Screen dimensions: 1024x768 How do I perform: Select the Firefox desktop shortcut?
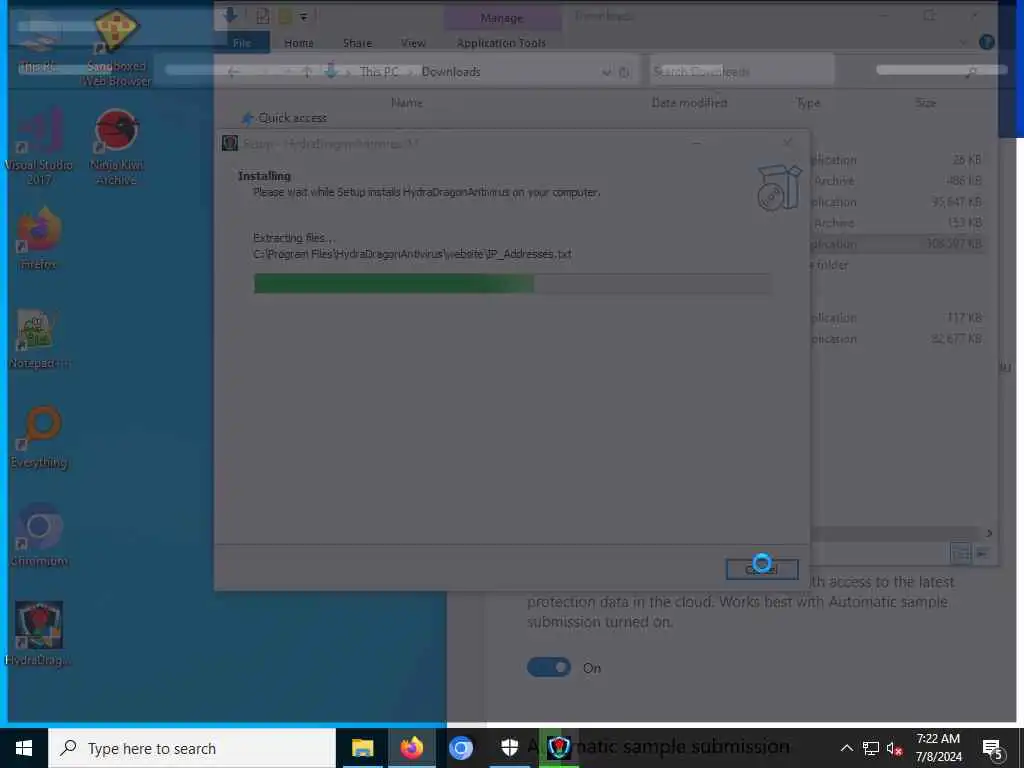(38, 239)
